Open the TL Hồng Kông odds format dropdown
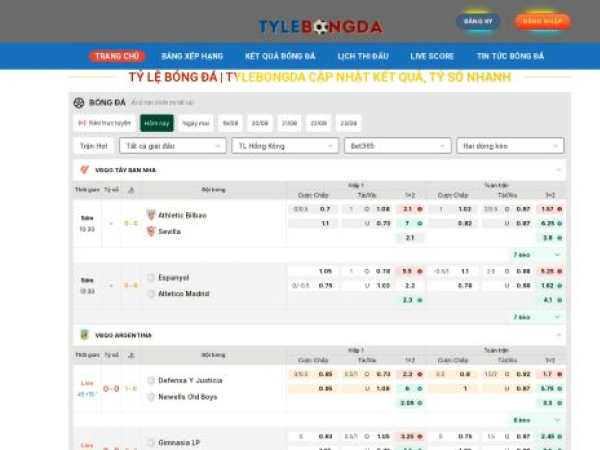 [x=284, y=146]
